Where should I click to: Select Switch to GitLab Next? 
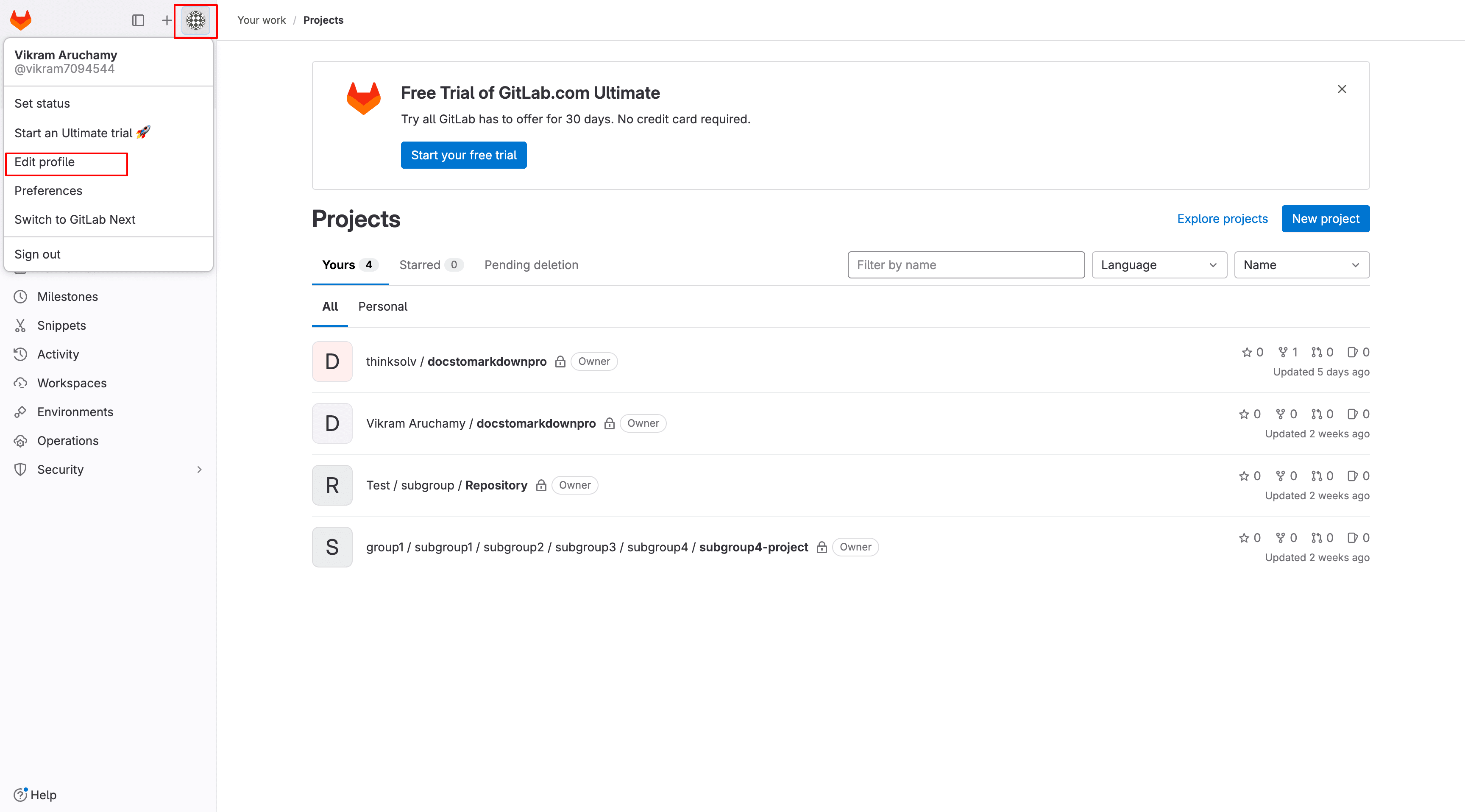coord(75,220)
